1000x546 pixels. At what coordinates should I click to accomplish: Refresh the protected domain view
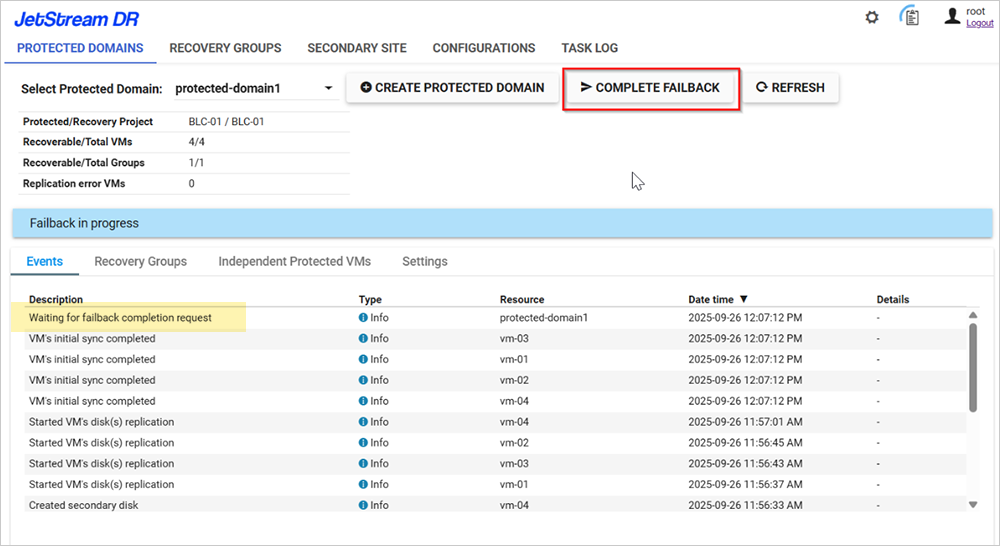click(x=790, y=88)
